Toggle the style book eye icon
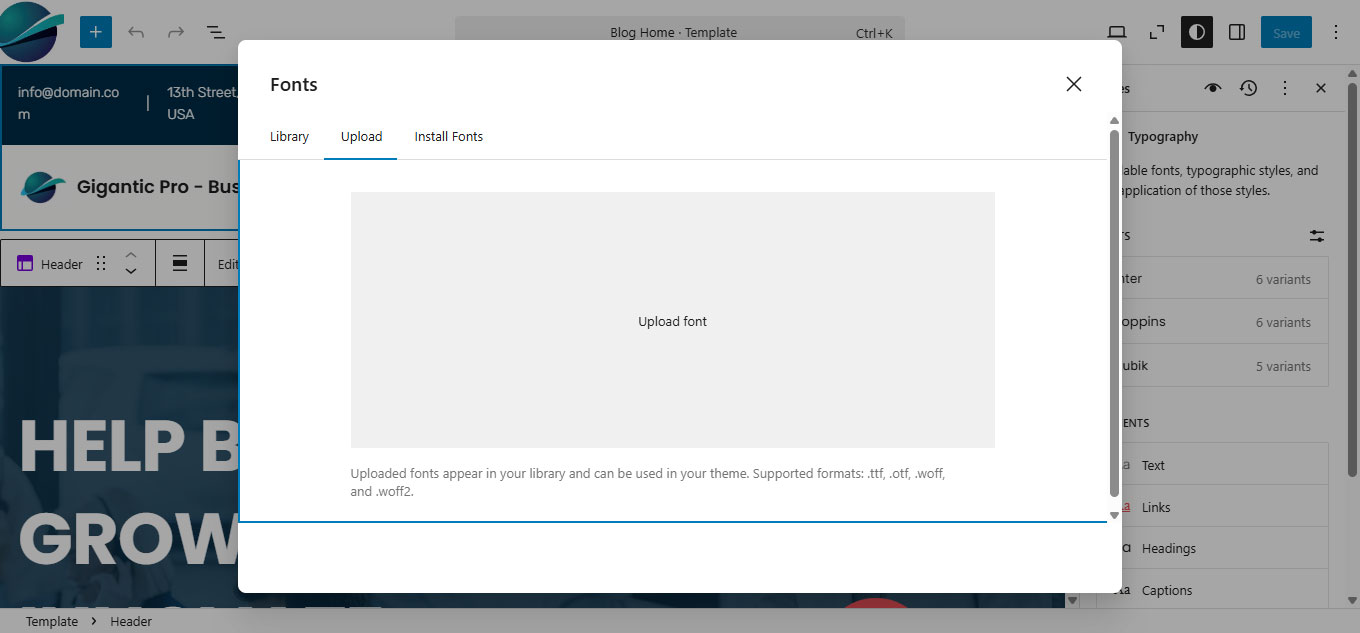 pos(1212,88)
